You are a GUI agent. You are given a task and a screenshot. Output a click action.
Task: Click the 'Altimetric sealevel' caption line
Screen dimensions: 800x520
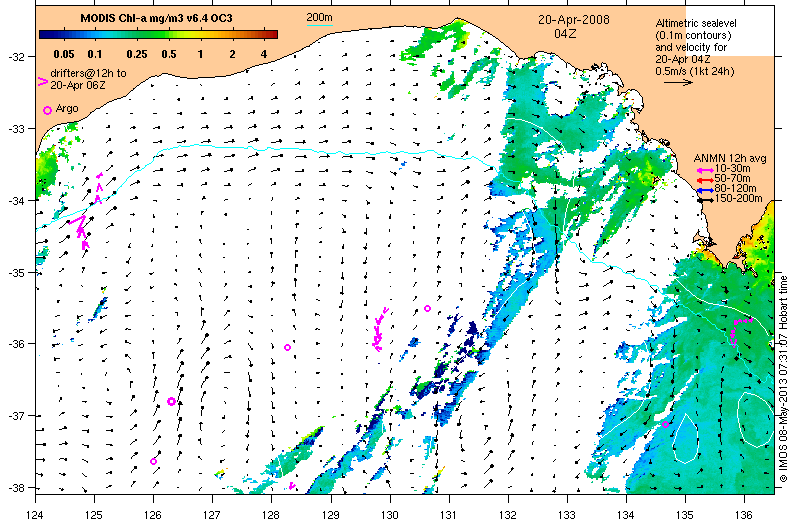[x=696, y=23]
